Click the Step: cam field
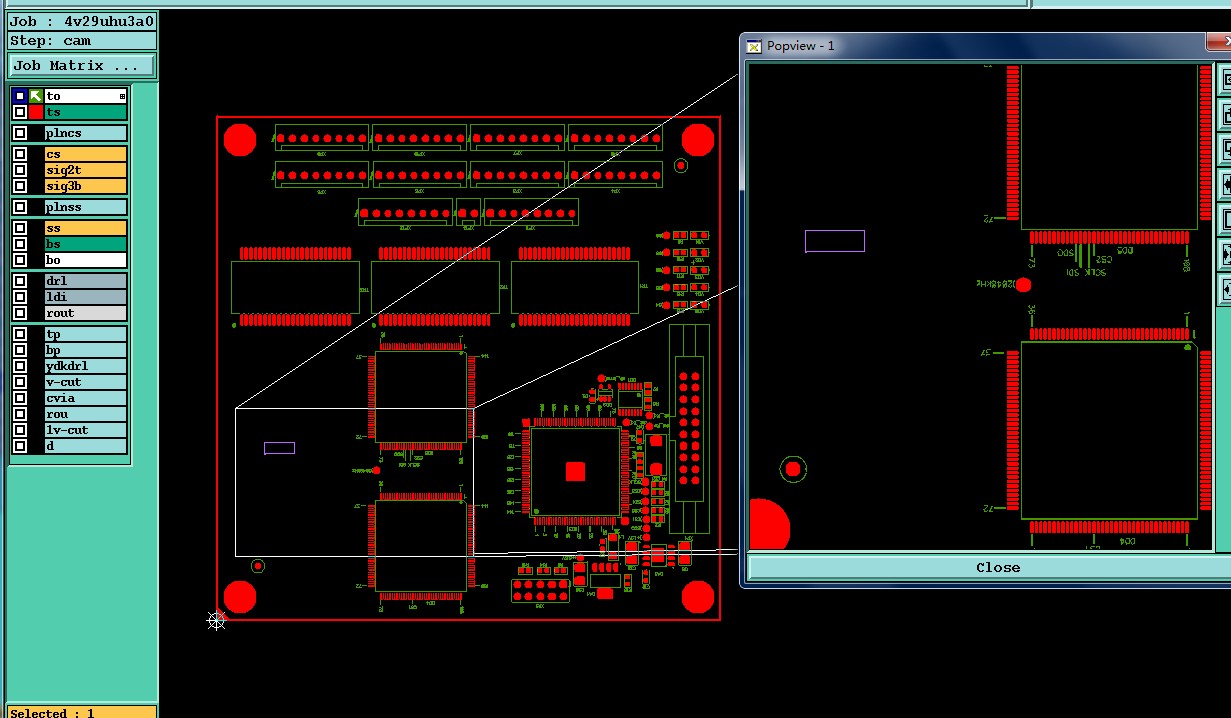The width and height of the screenshot is (1231, 718). (82, 41)
